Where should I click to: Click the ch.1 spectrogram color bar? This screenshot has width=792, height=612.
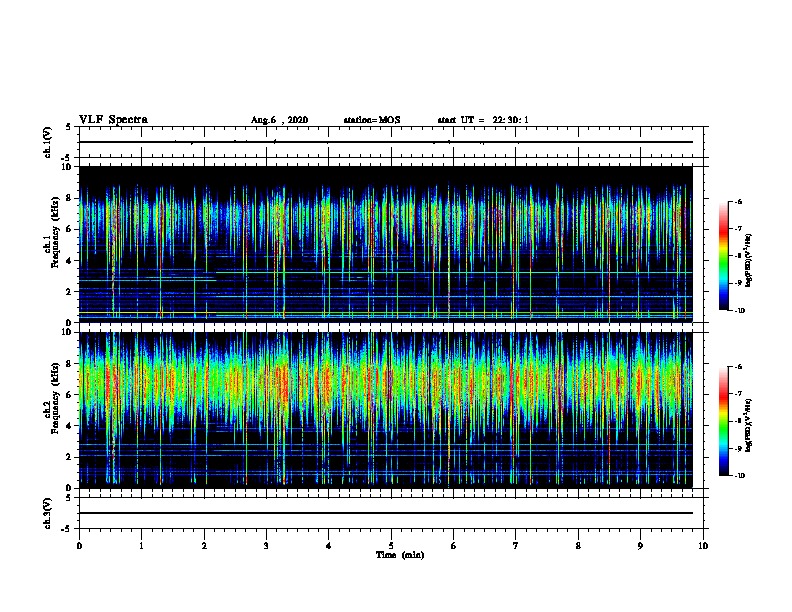(x=724, y=256)
